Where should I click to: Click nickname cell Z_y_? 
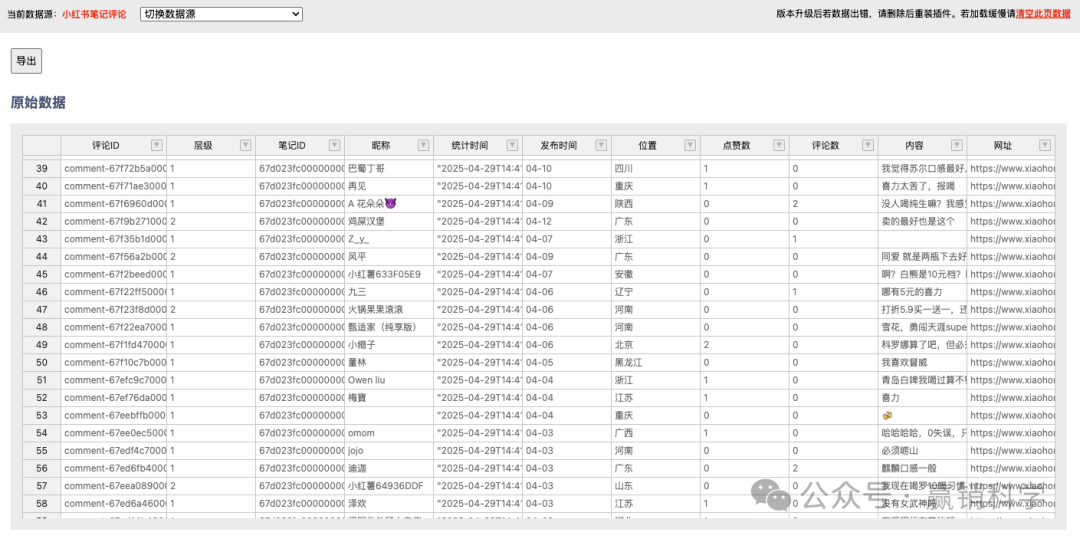389,239
